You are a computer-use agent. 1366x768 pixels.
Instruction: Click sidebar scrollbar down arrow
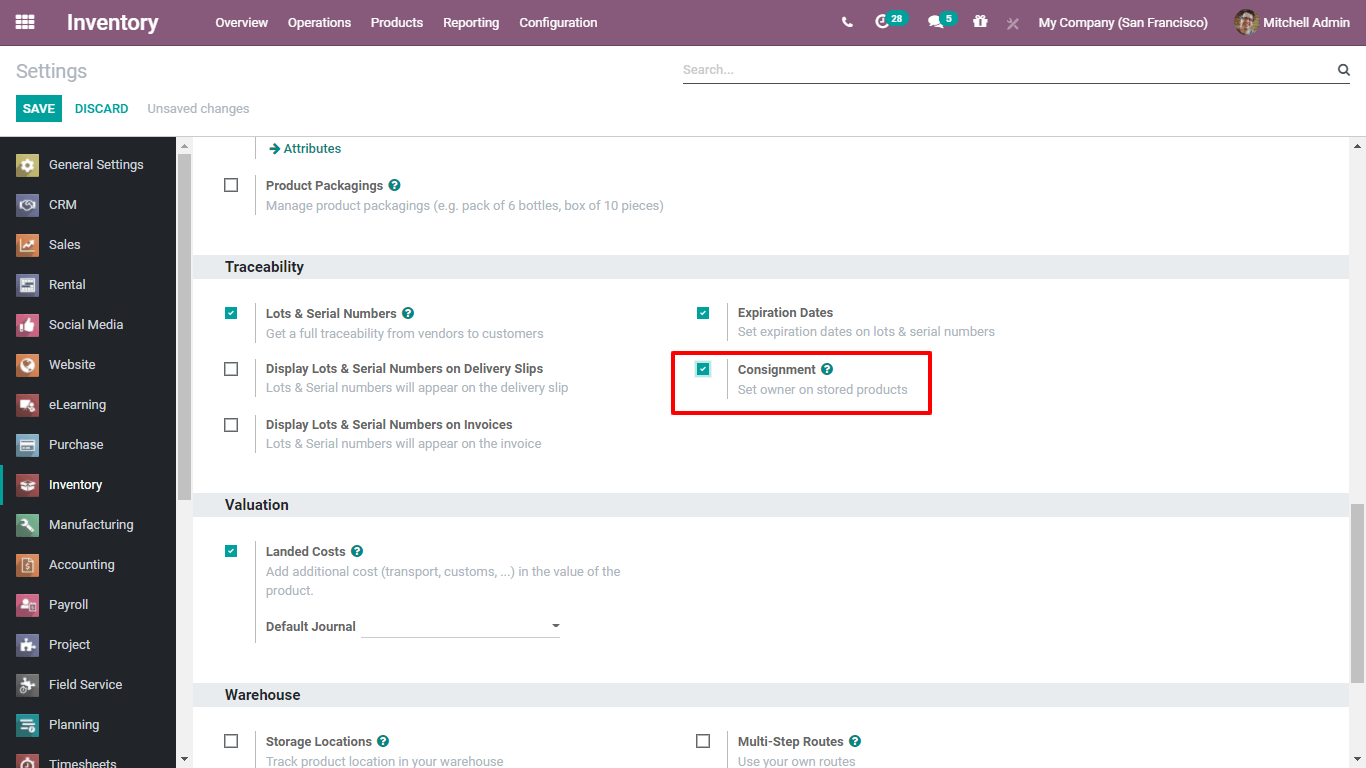(x=184, y=759)
